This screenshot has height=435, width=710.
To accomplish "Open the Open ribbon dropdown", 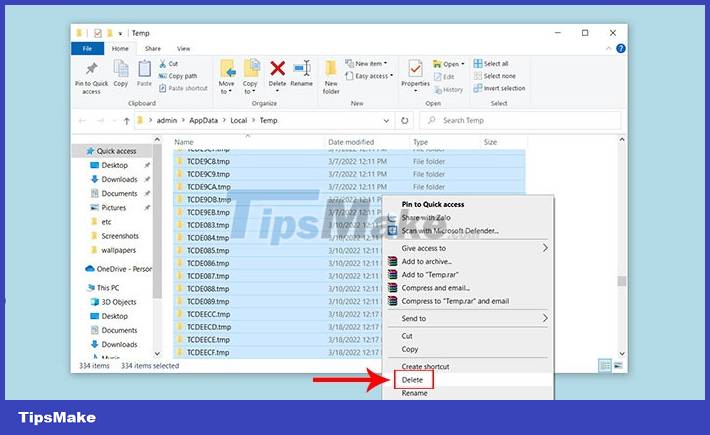I will (x=448, y=64).
